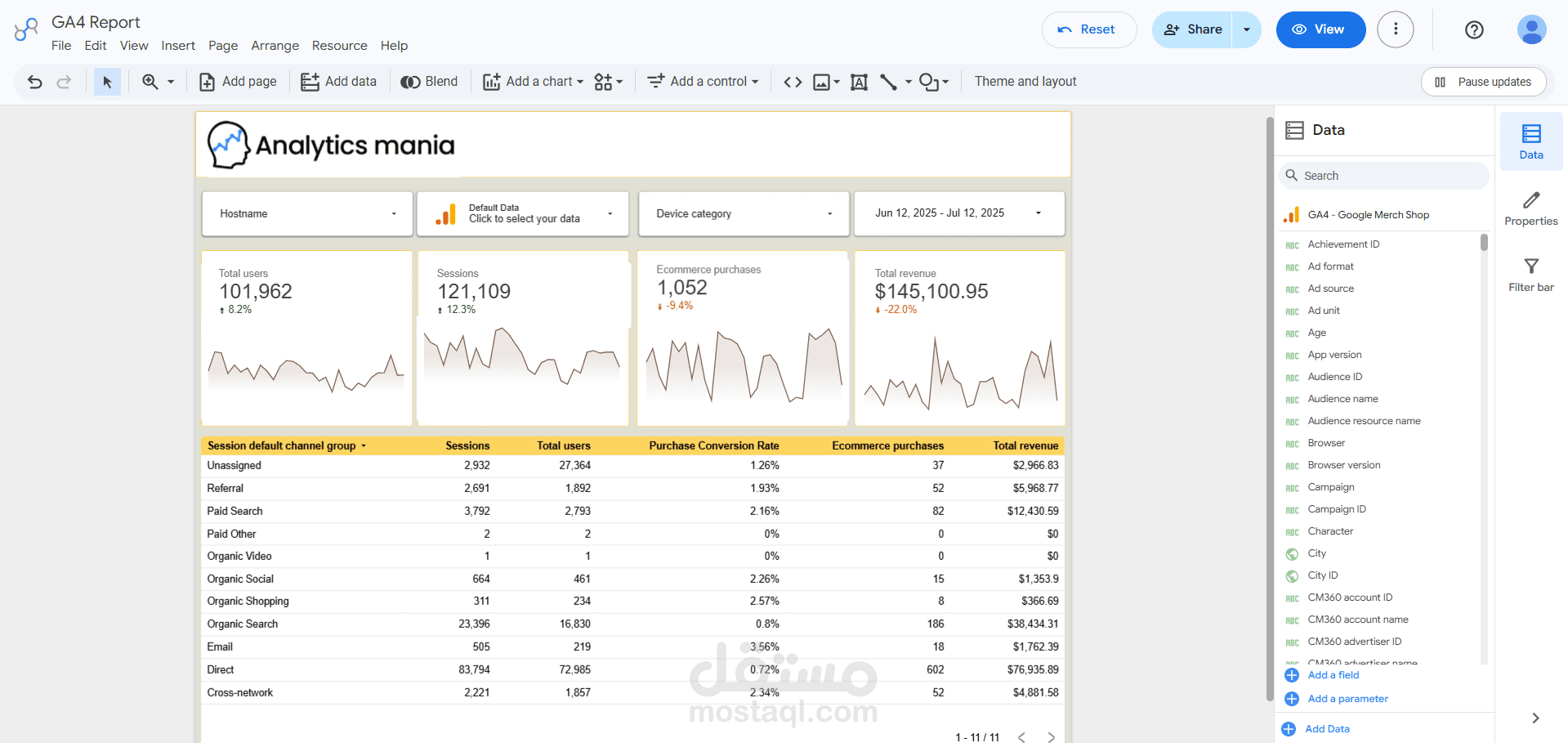This screenshot has height=743, width=1568.
Task: Open the Edit menu
Action: click(96, 46)
